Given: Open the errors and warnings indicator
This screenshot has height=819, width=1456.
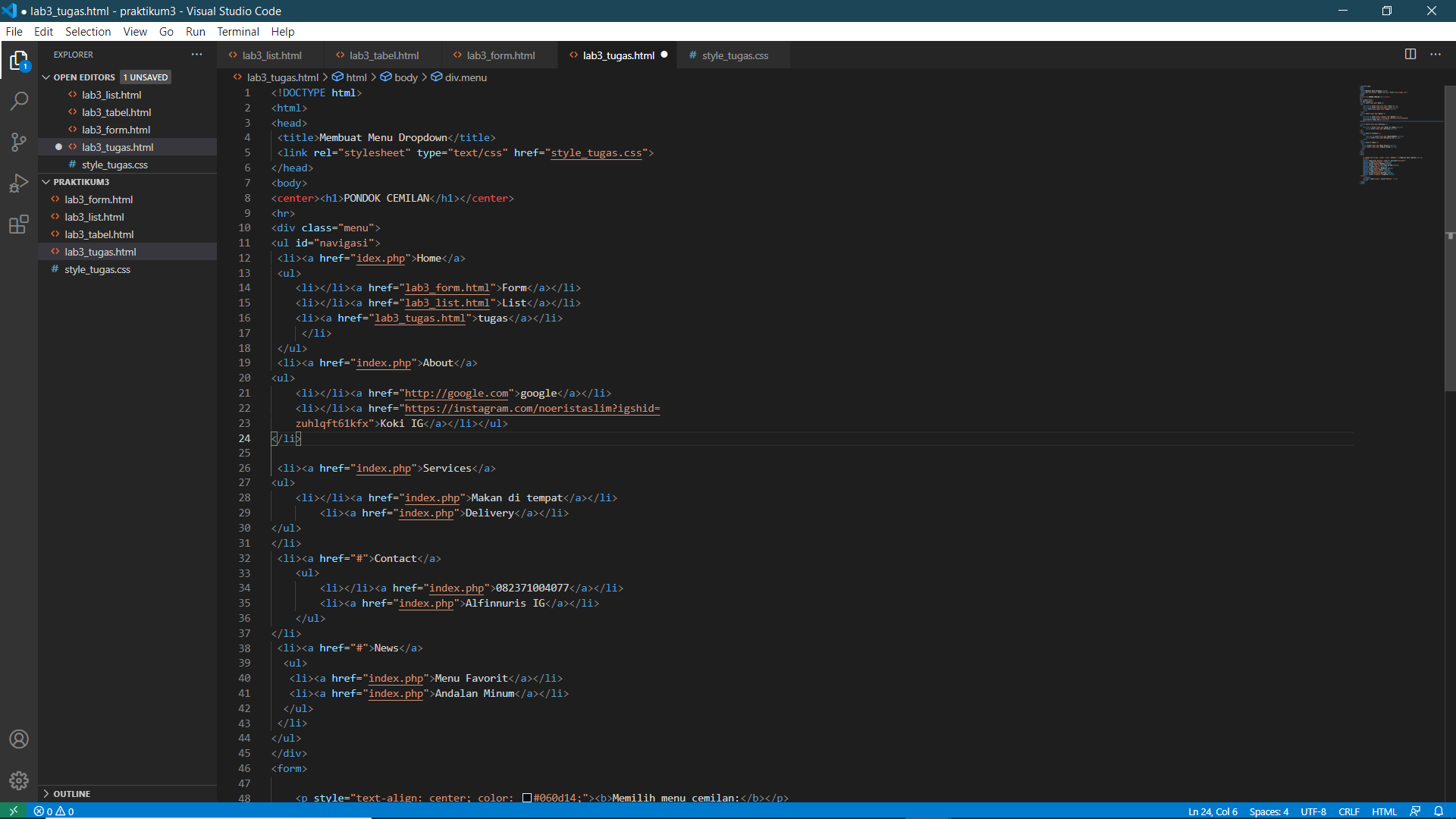Looking at the screenshot, I should (x=53, y=811).
